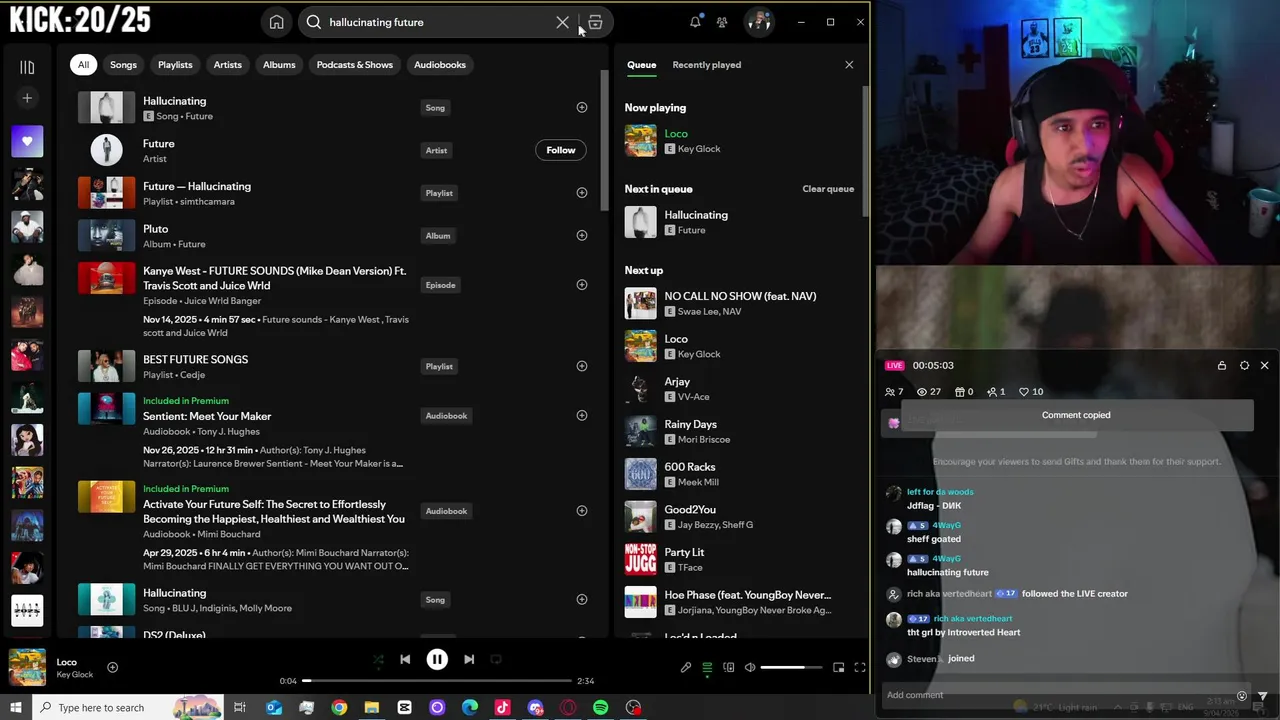Skip to the next track
The image size is (1280, 720).
pos(469,659)
